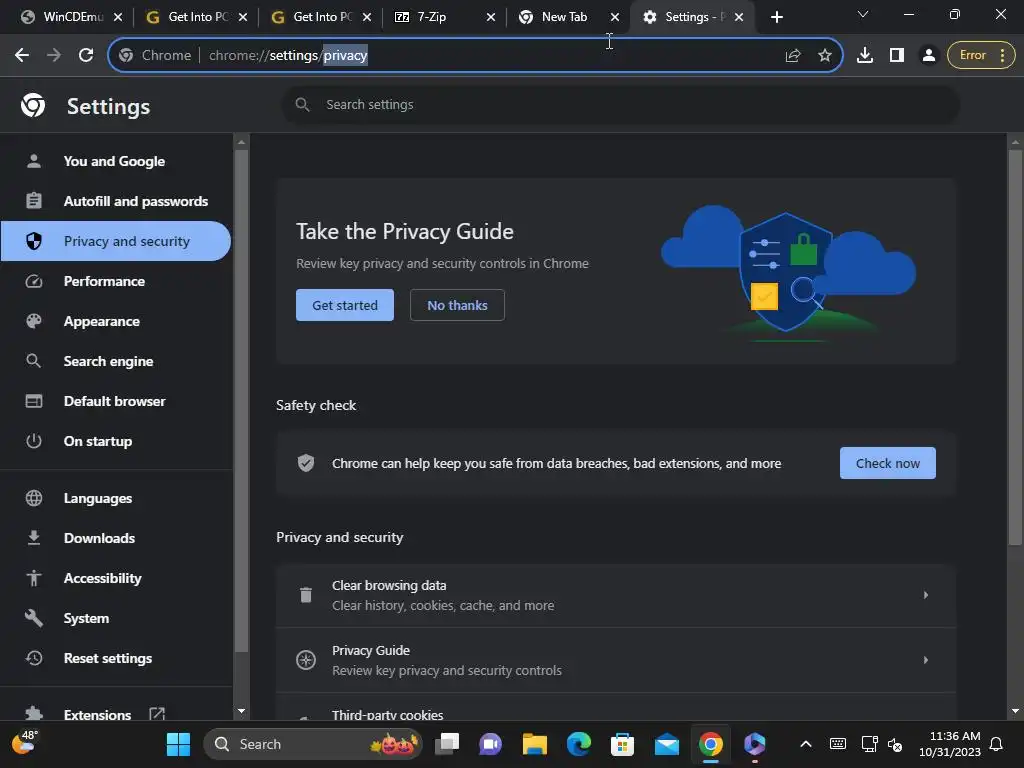Open the Third-party cookies row
Image resolution: width=1024 pixels, height=768 pixels.
(x=615, y=708)
